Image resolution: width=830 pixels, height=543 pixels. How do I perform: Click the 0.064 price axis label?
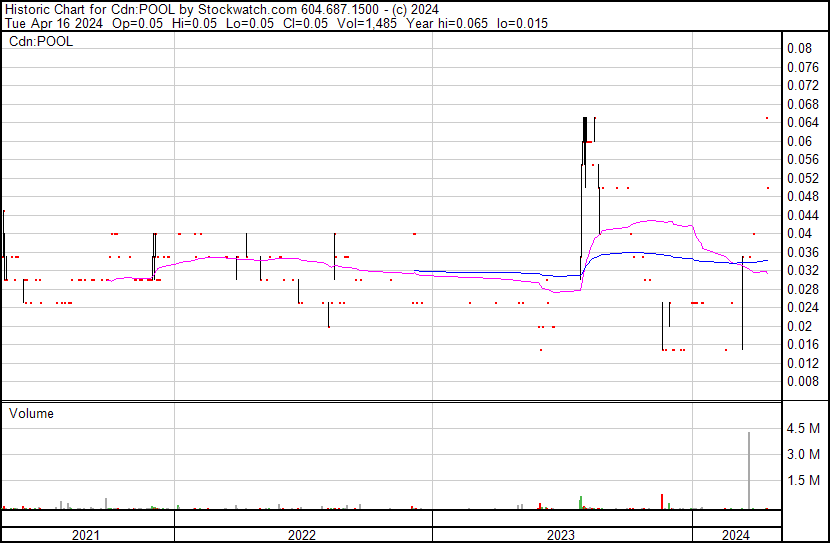pos(802,122)
